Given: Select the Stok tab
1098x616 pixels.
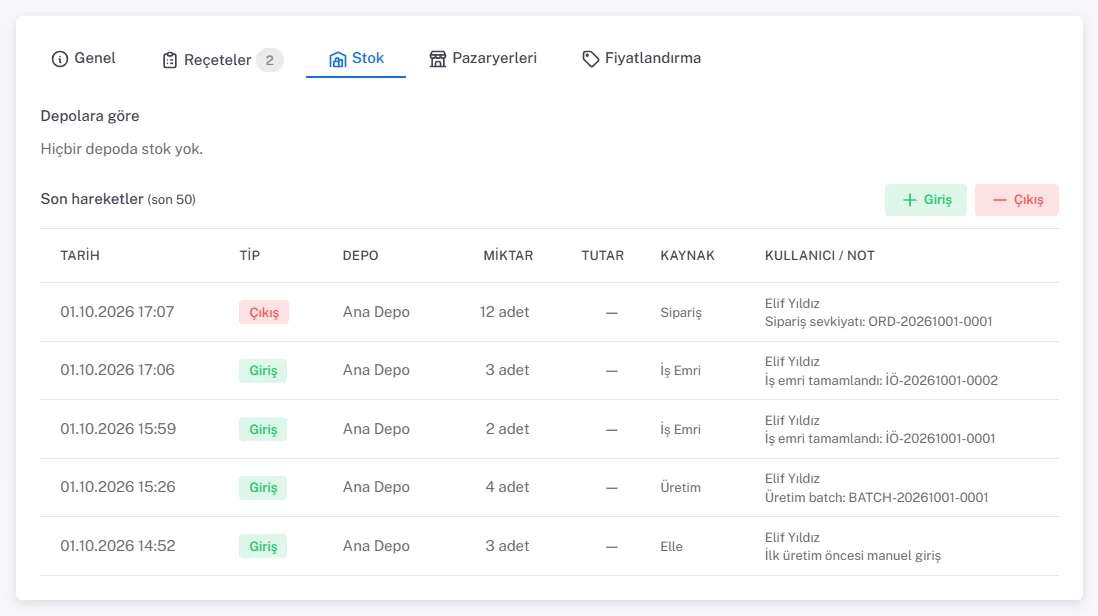Looking at the screenshot, I should pos(356,59).
